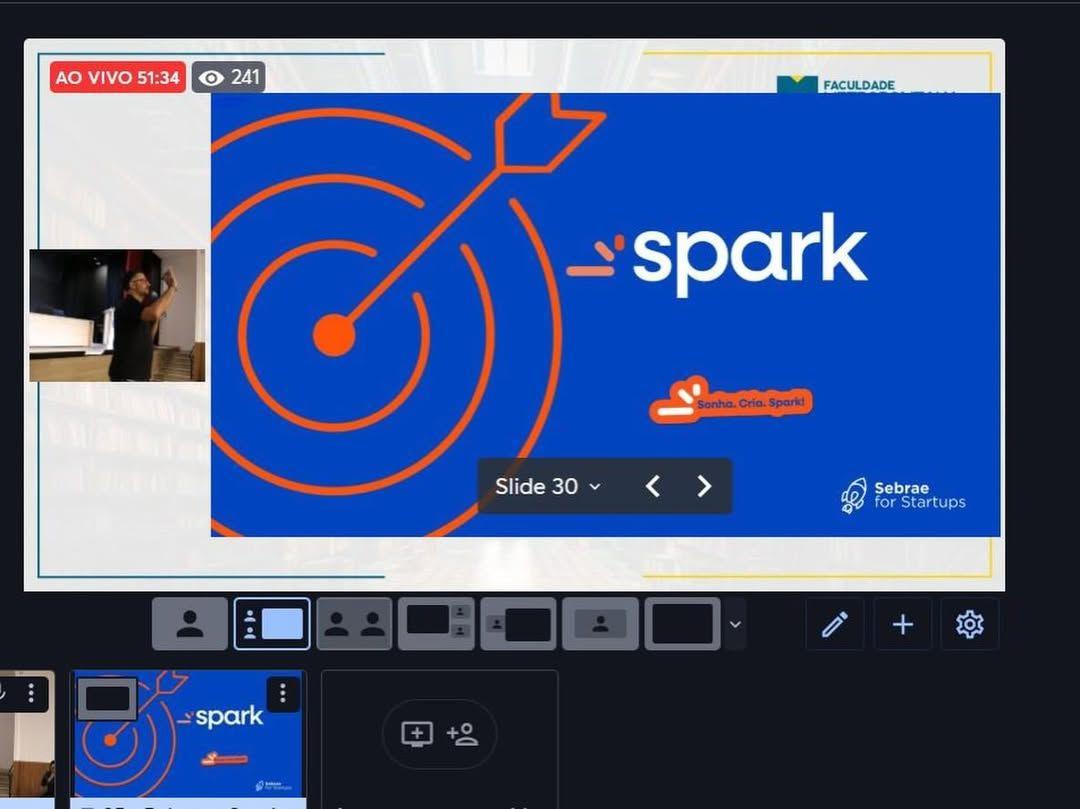The height and width of the screenshot is (809, 1080).
Task: Click the present or invite guest button
Action: click(439, 735)
